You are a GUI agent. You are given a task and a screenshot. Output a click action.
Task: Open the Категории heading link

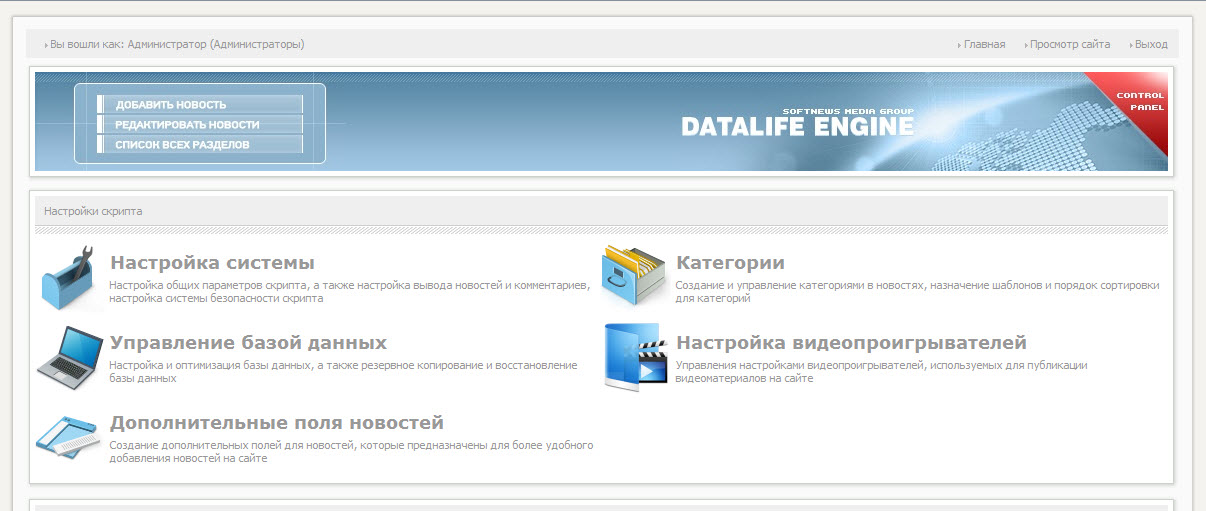coord(730,263)
